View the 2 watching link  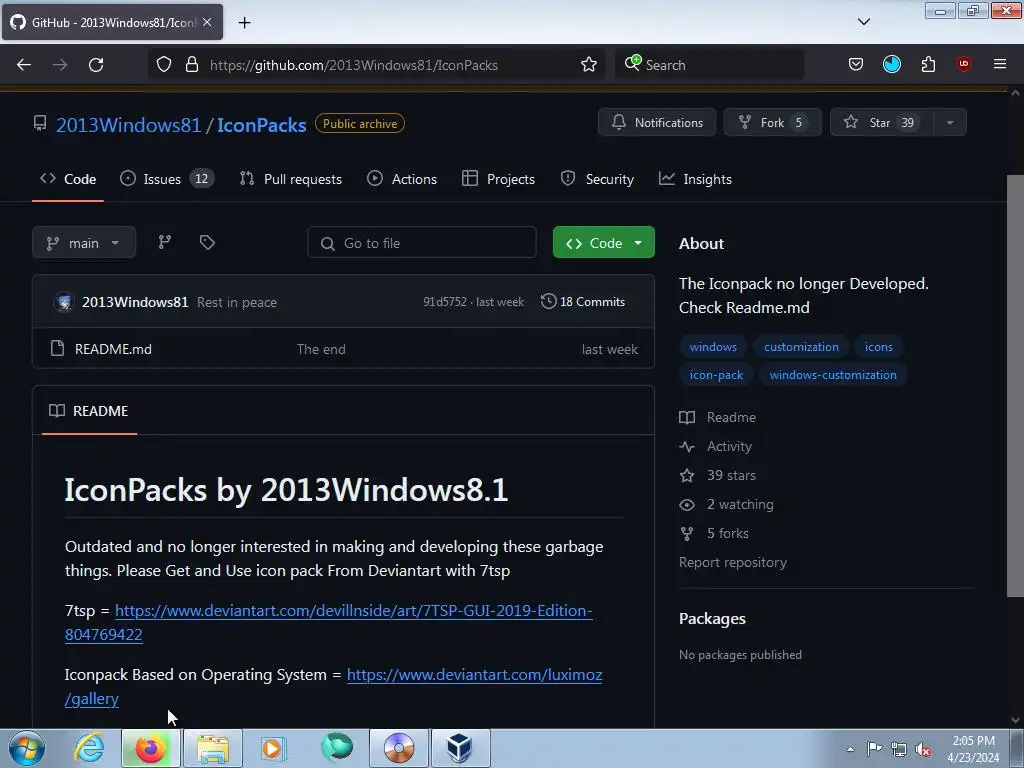click(726, 504)
